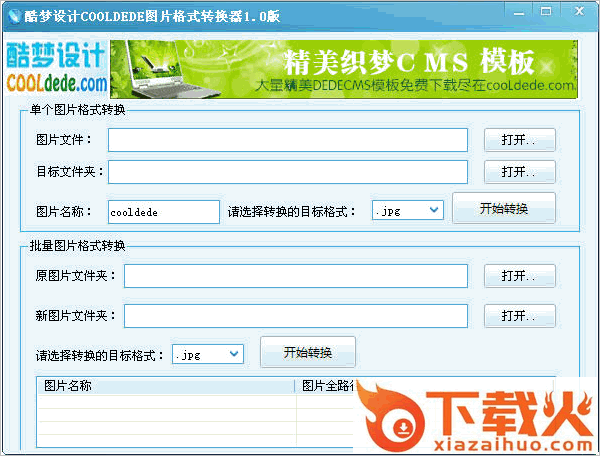Click the 请选择转换的目标格式 label in batch section

(100, 356)
